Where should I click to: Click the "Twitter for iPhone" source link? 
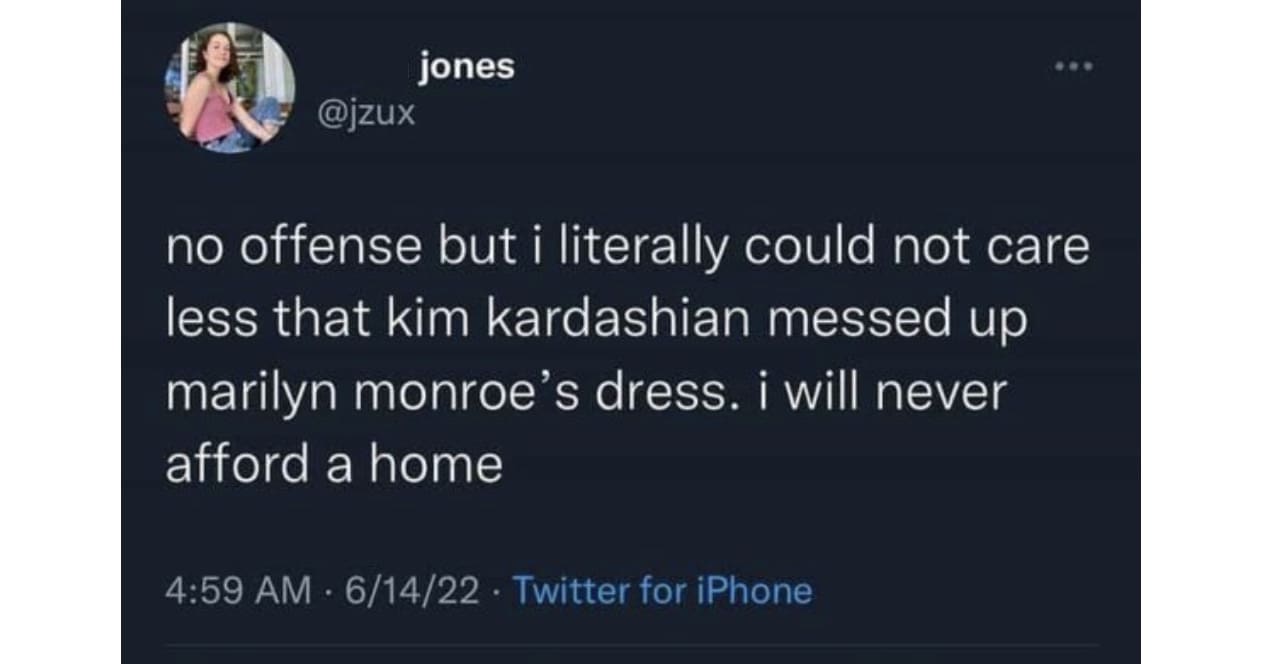click(662, 591)
